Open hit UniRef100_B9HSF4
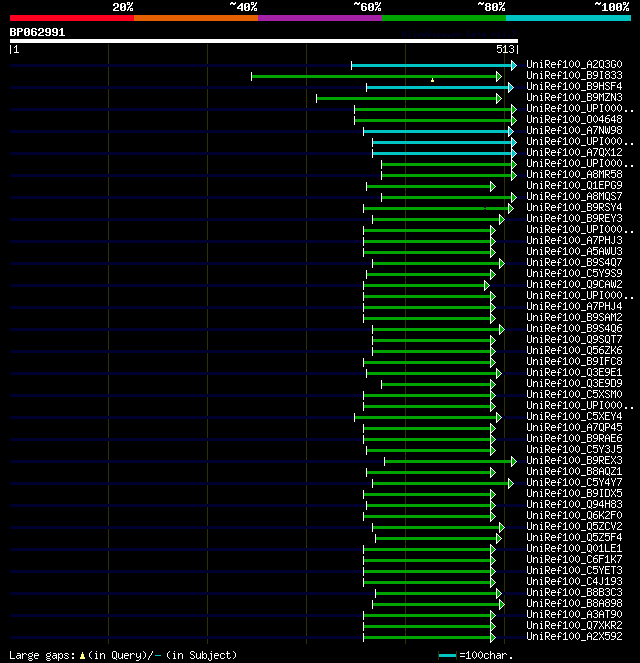The image size is (640, 663). click(x=574, y=86)
